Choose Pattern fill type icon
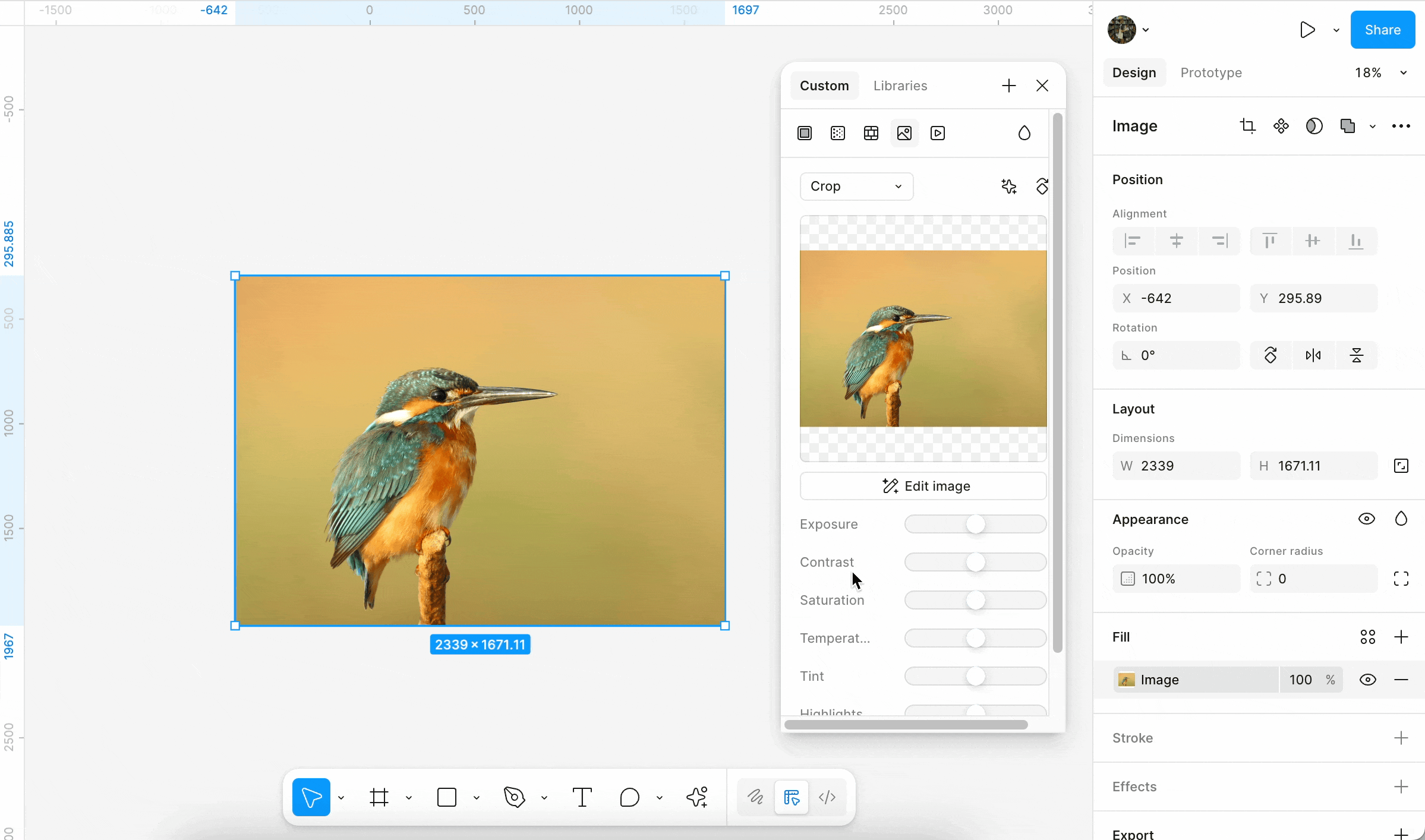The image size is (1425, 840). 871,133
